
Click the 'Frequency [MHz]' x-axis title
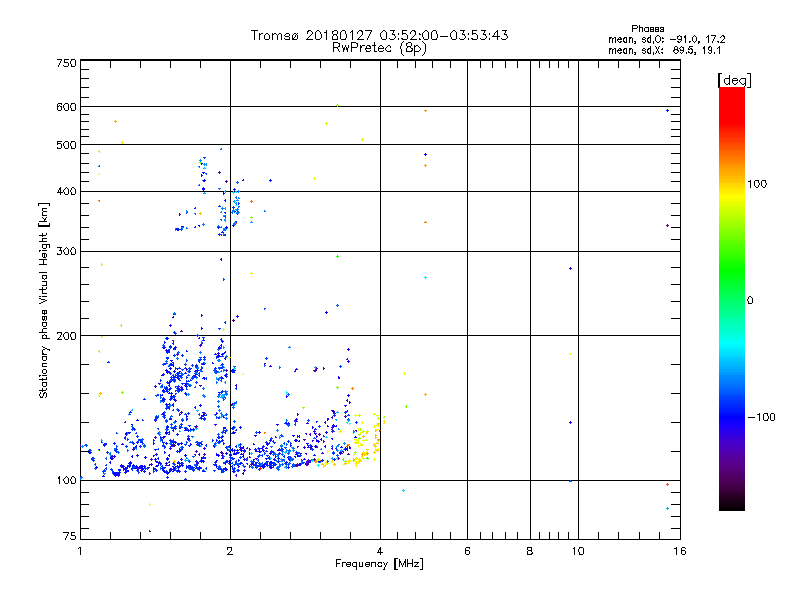click(379, 564)
